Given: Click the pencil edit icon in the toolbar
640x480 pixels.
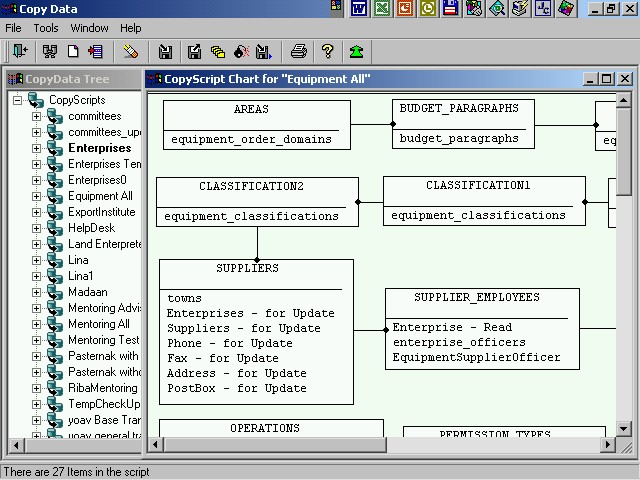Looking at the screenshot, I should [x=131, y=51].
